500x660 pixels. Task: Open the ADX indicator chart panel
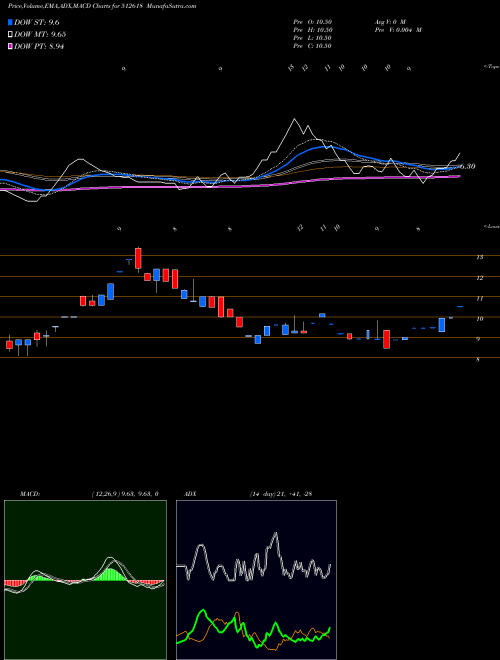(256, 580)
